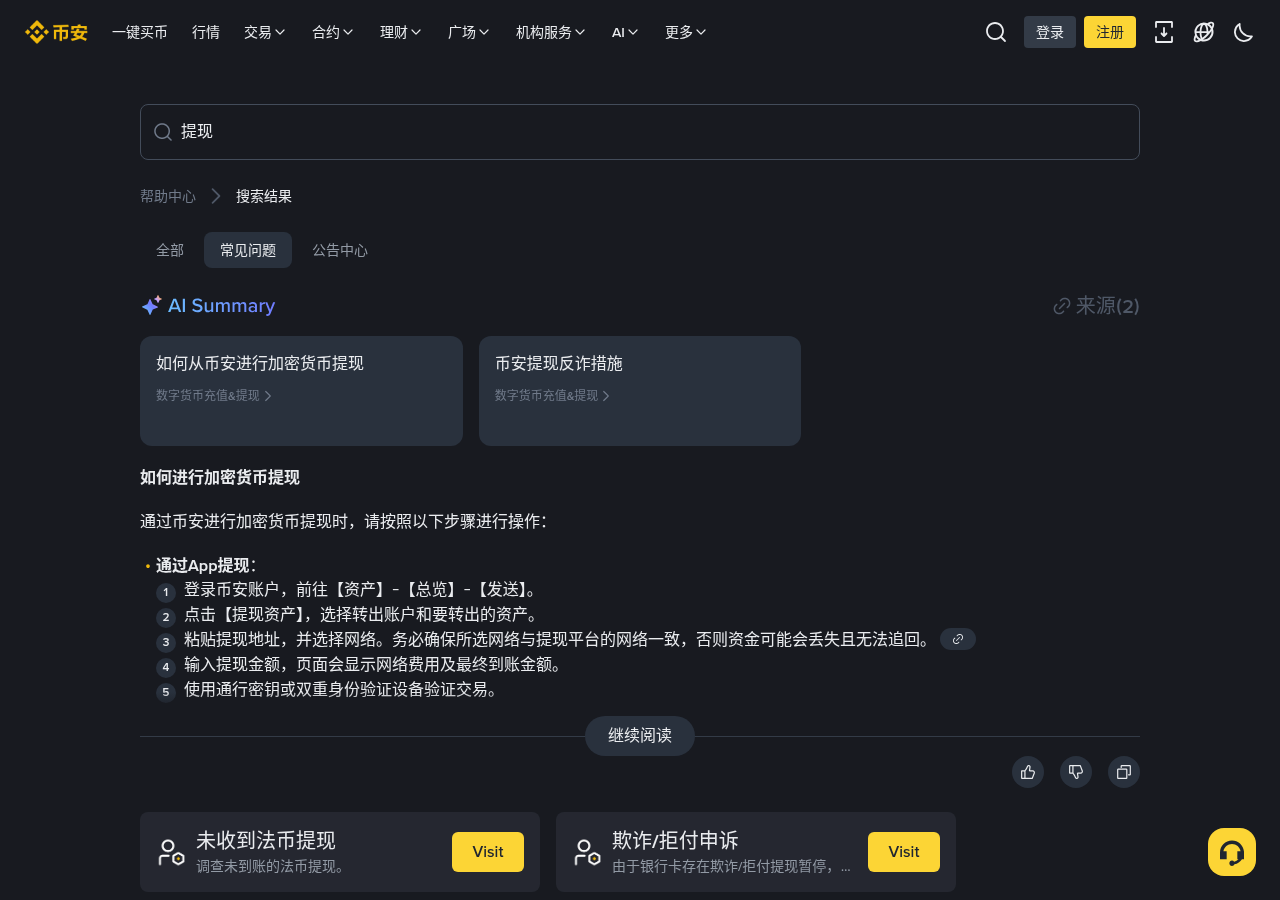Open 数字货币充值&提现 link under 币安提现反诈措施
The image size is (1280, 900).
(x=552, y=396)
